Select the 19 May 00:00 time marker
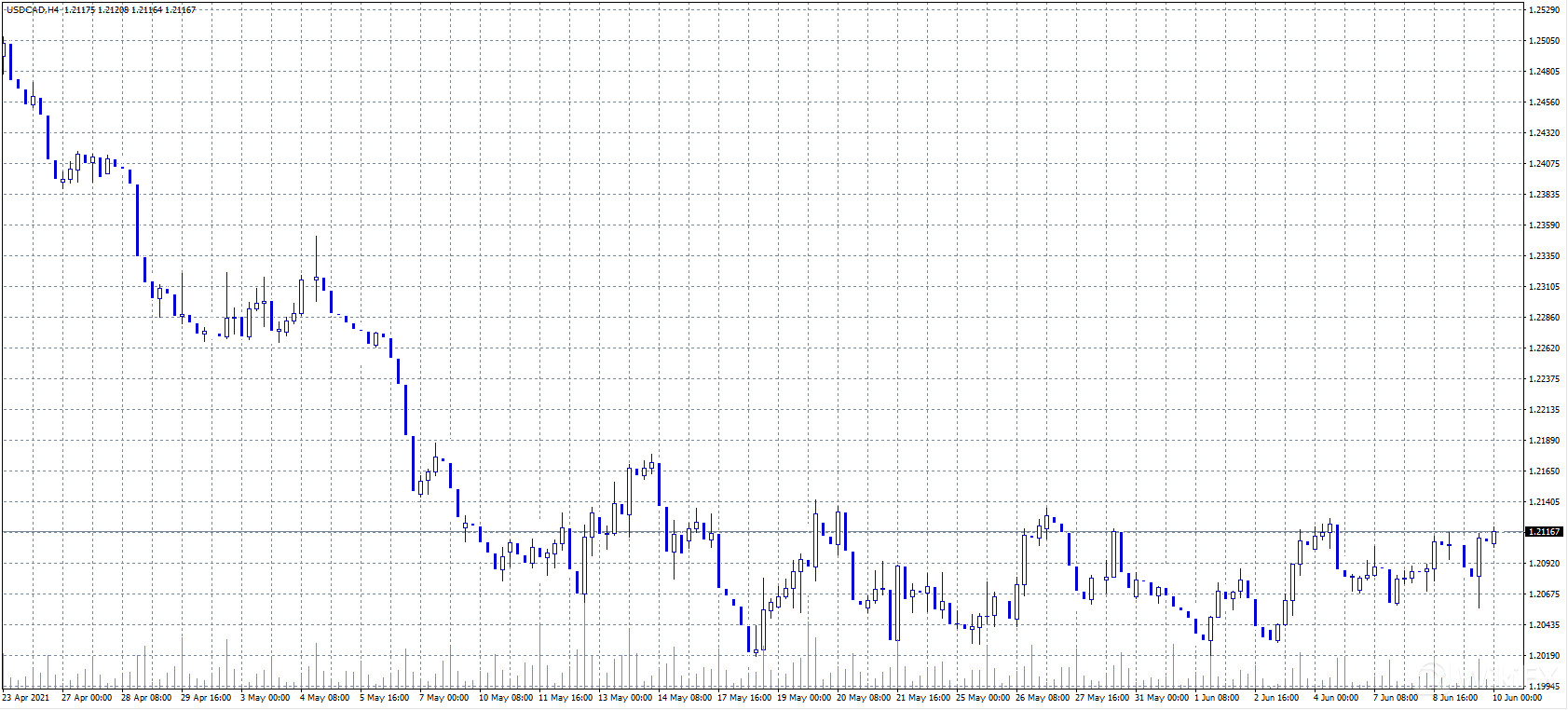 pyautogui.click(x=803, y=698)
